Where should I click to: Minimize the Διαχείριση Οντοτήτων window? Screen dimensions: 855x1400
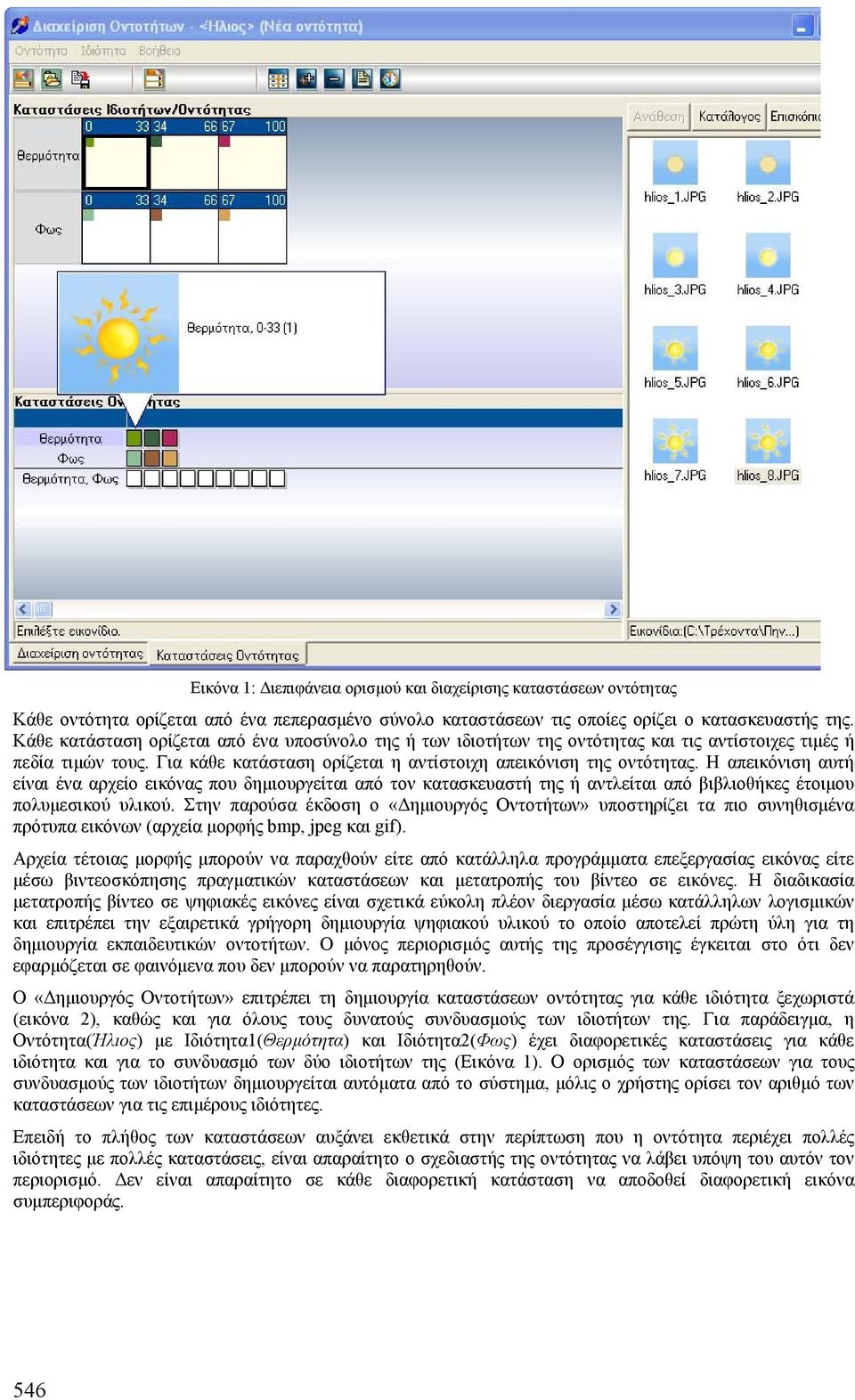click(x=803, y=26)
